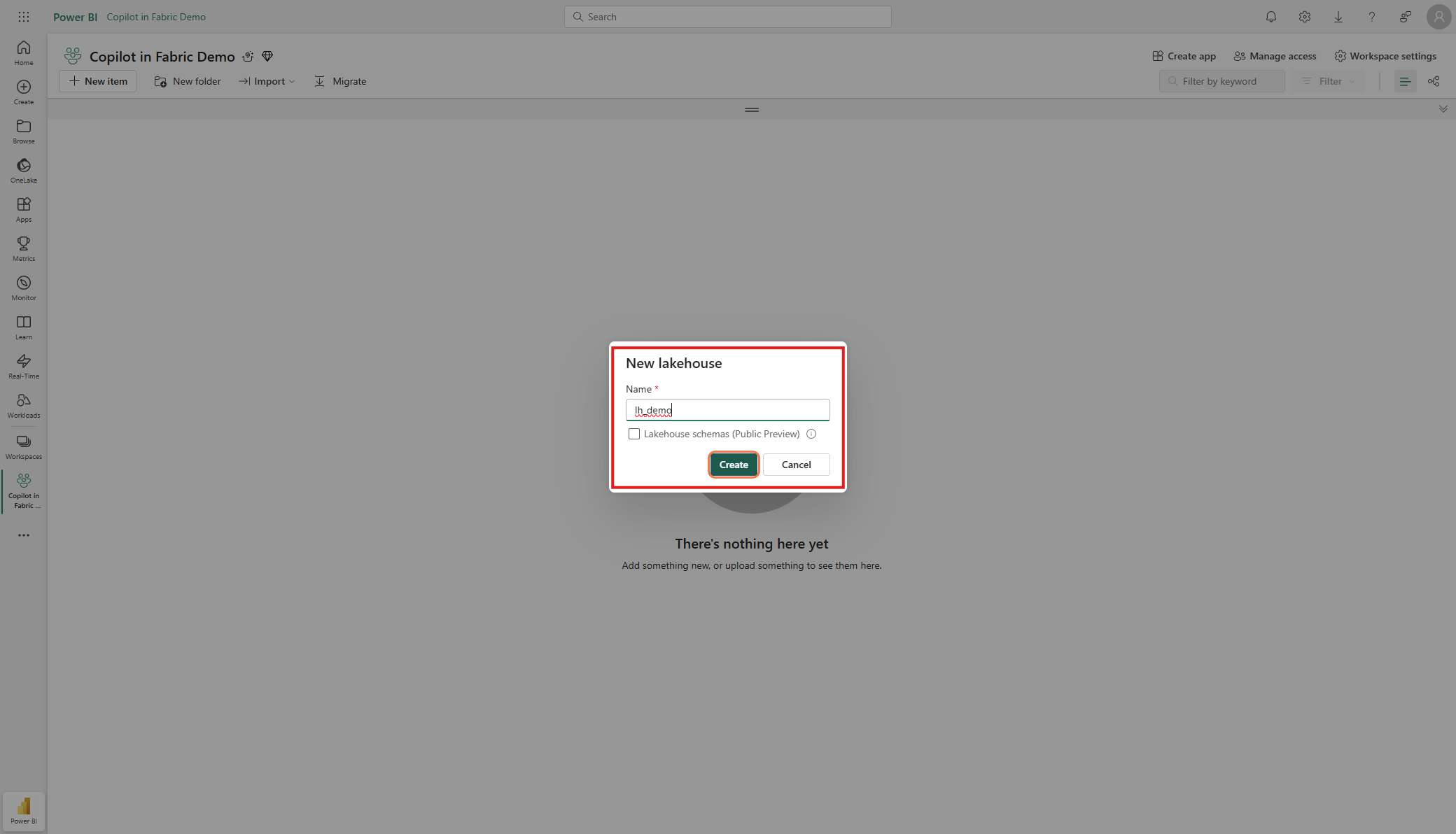
Task: Click the lakehouse Name input field
Action: tap(727, 410)
